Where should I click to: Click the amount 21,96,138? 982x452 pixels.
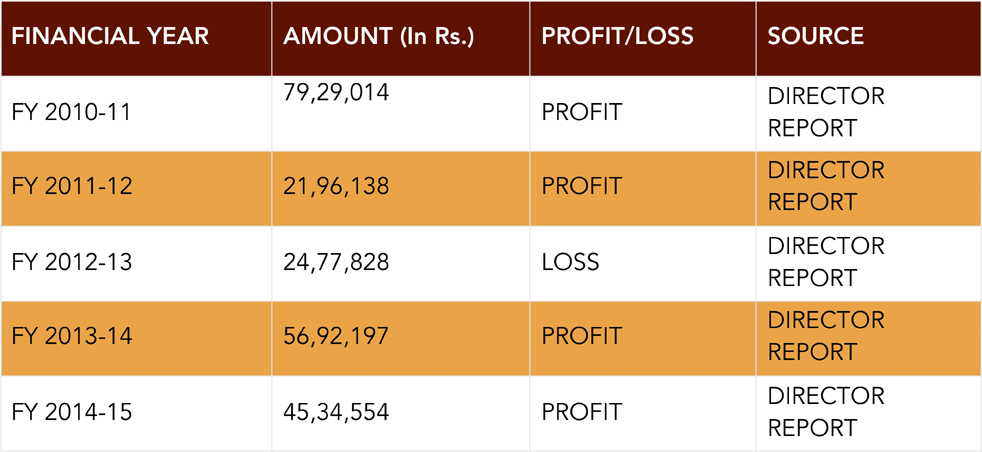[x=336, y=186]
